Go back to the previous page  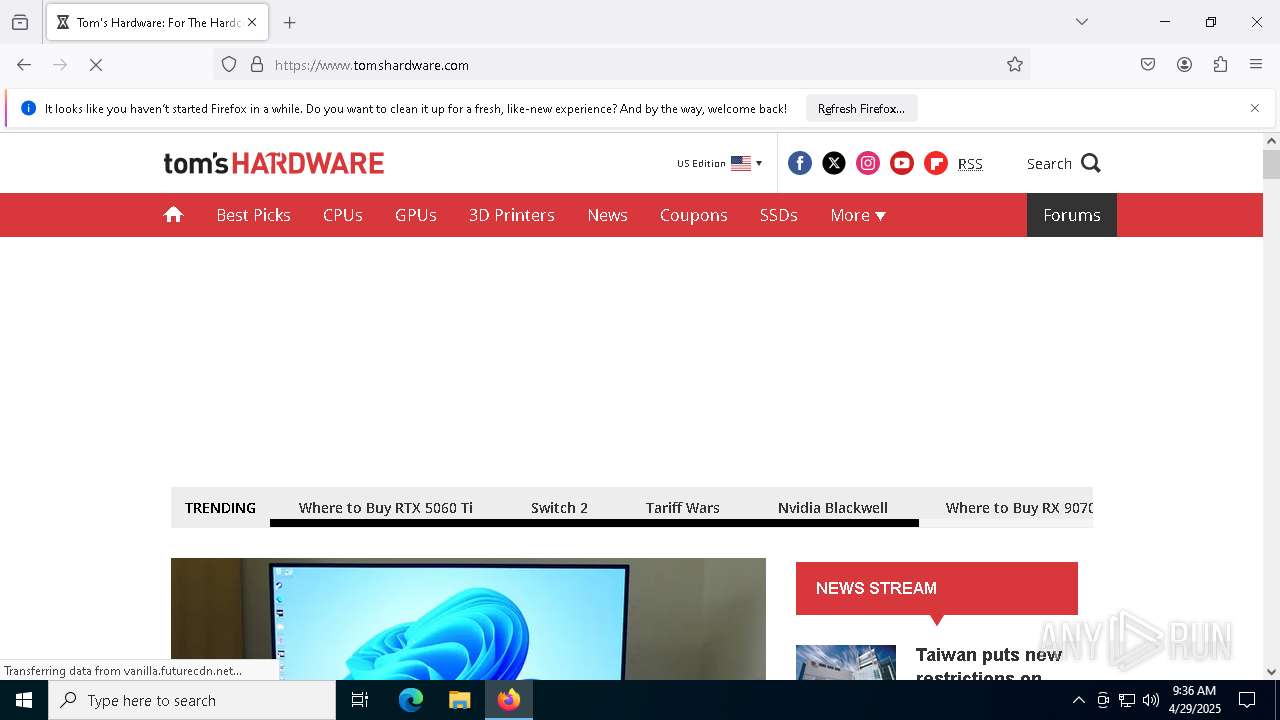point(24,65)
